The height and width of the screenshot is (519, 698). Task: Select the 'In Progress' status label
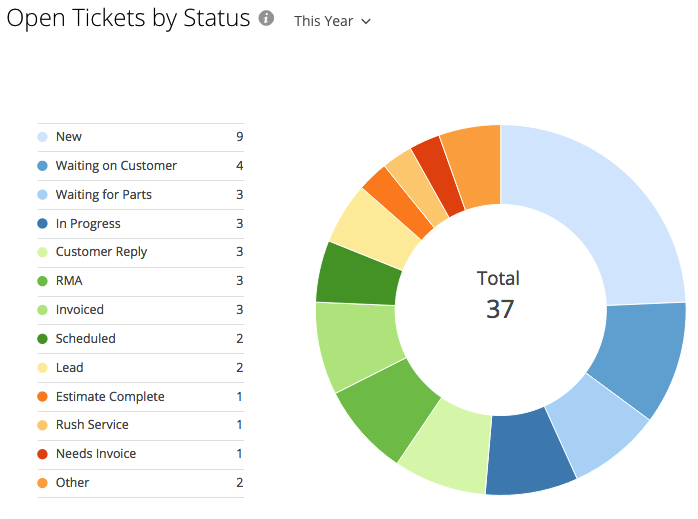coord(88,223)
